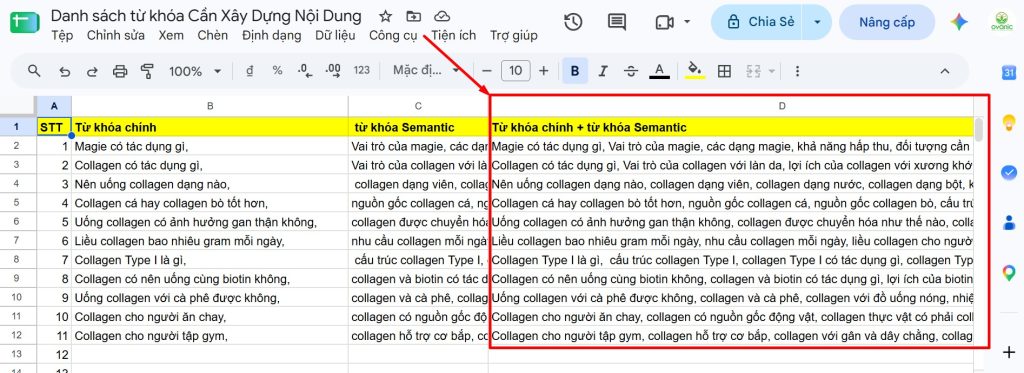Screen dimensions: 1024x373
Task: Increase the font size plus button
Action: point(543,71)
